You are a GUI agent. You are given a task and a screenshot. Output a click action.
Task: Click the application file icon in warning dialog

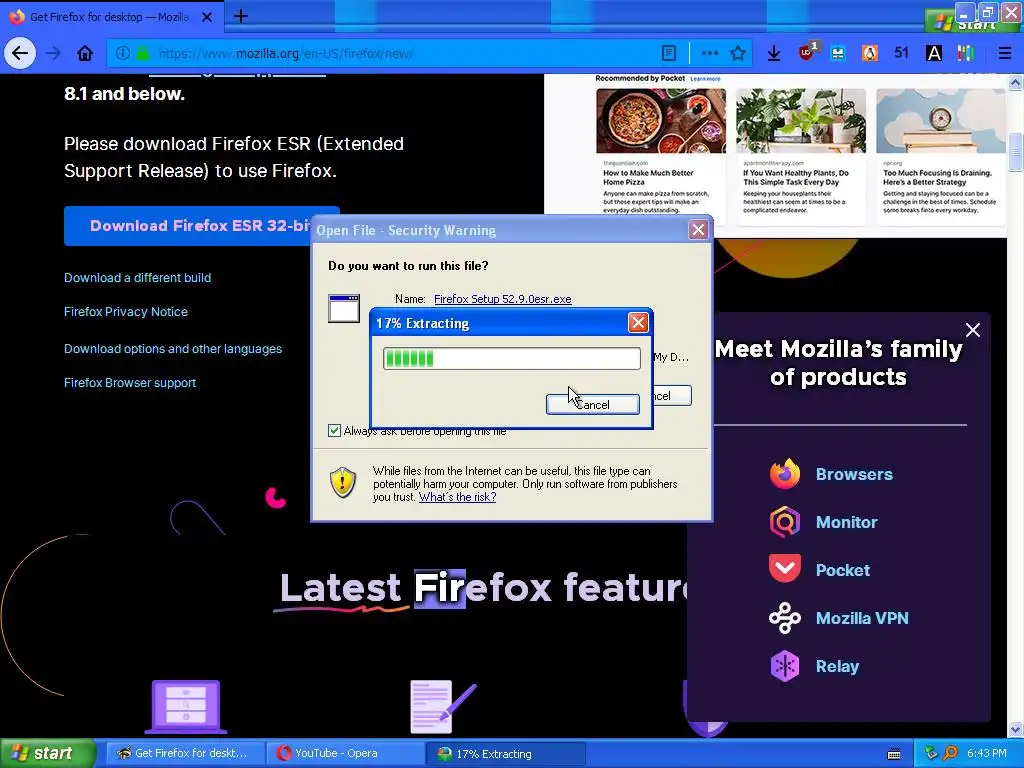[x=344, y=308]
